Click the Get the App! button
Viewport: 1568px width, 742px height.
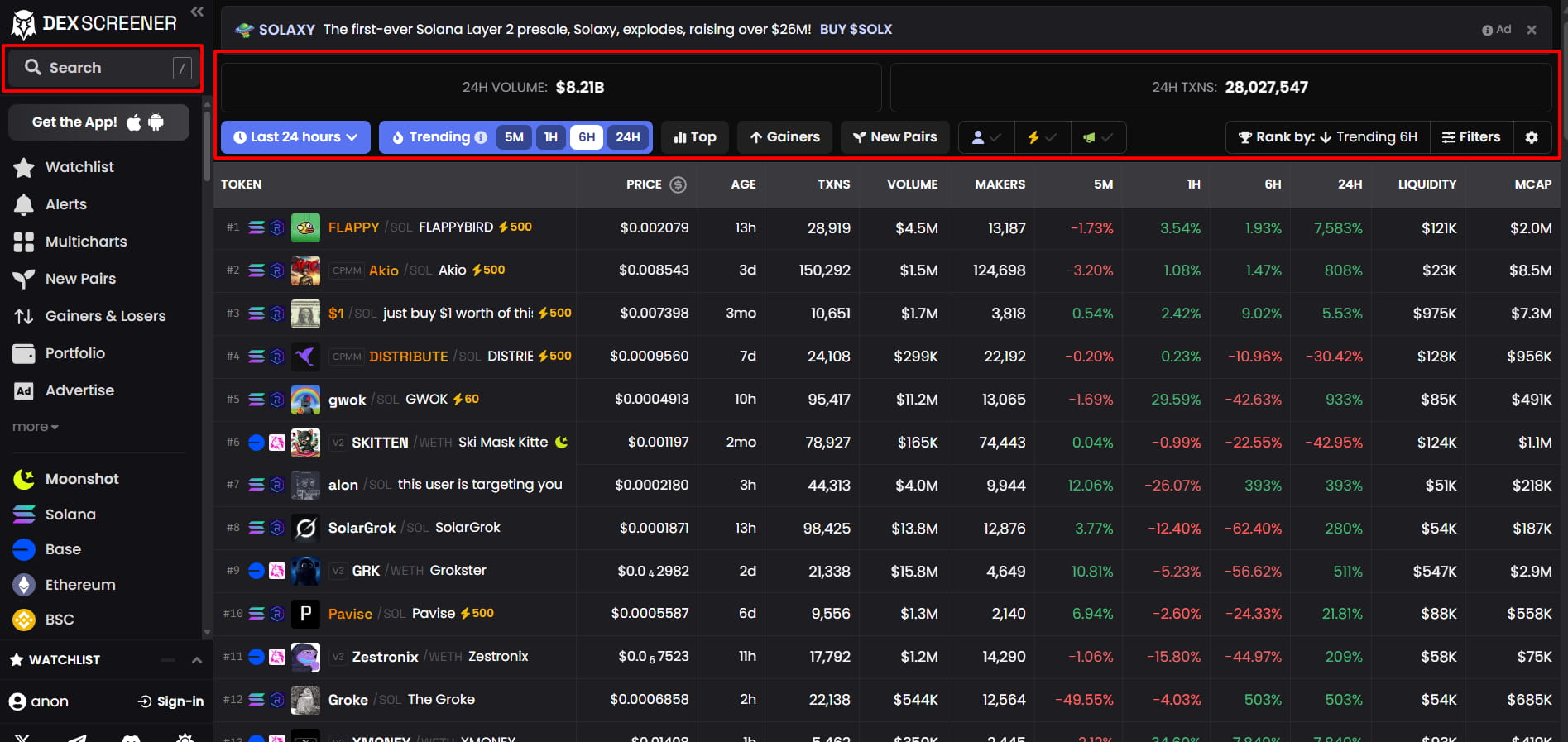[98, 122]
